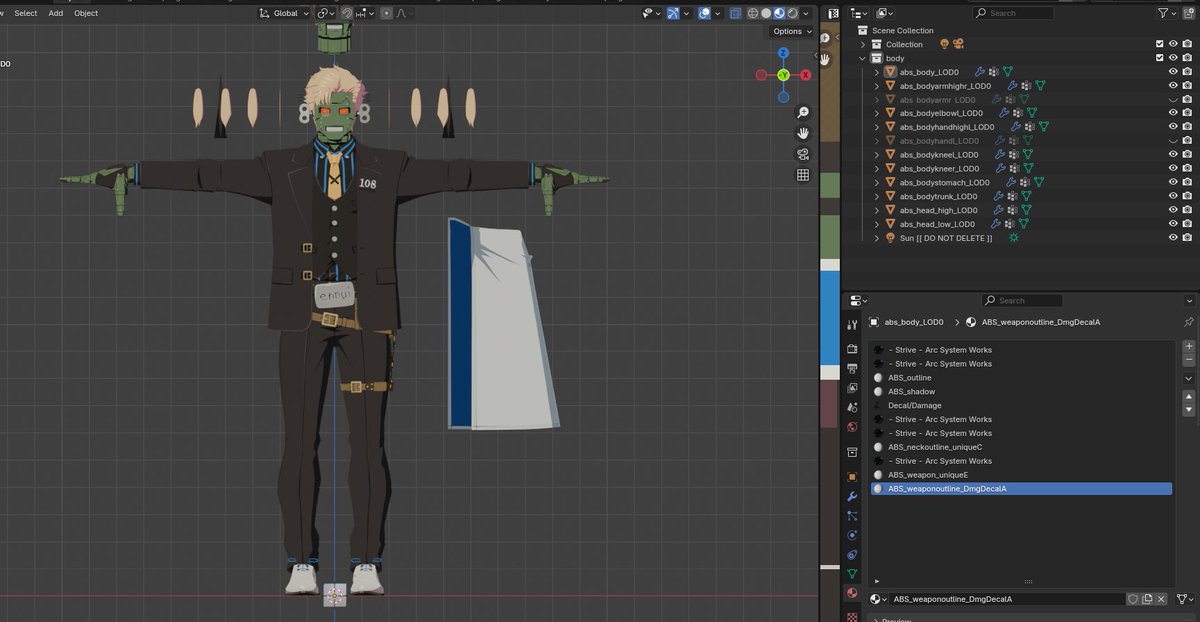Select abs_bodyarmhighr_LOD0 object
The width and height of the screenshot is (1200, 622).
945,86
